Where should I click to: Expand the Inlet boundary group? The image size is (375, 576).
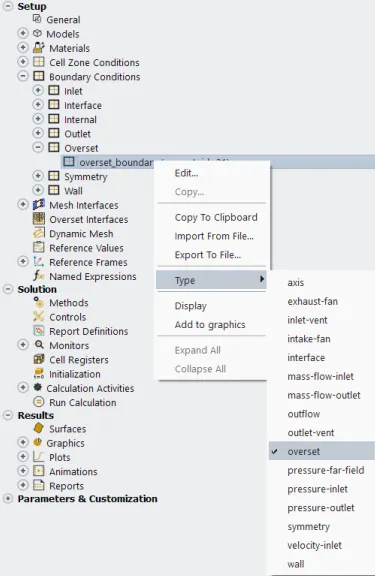coord(38,90)
